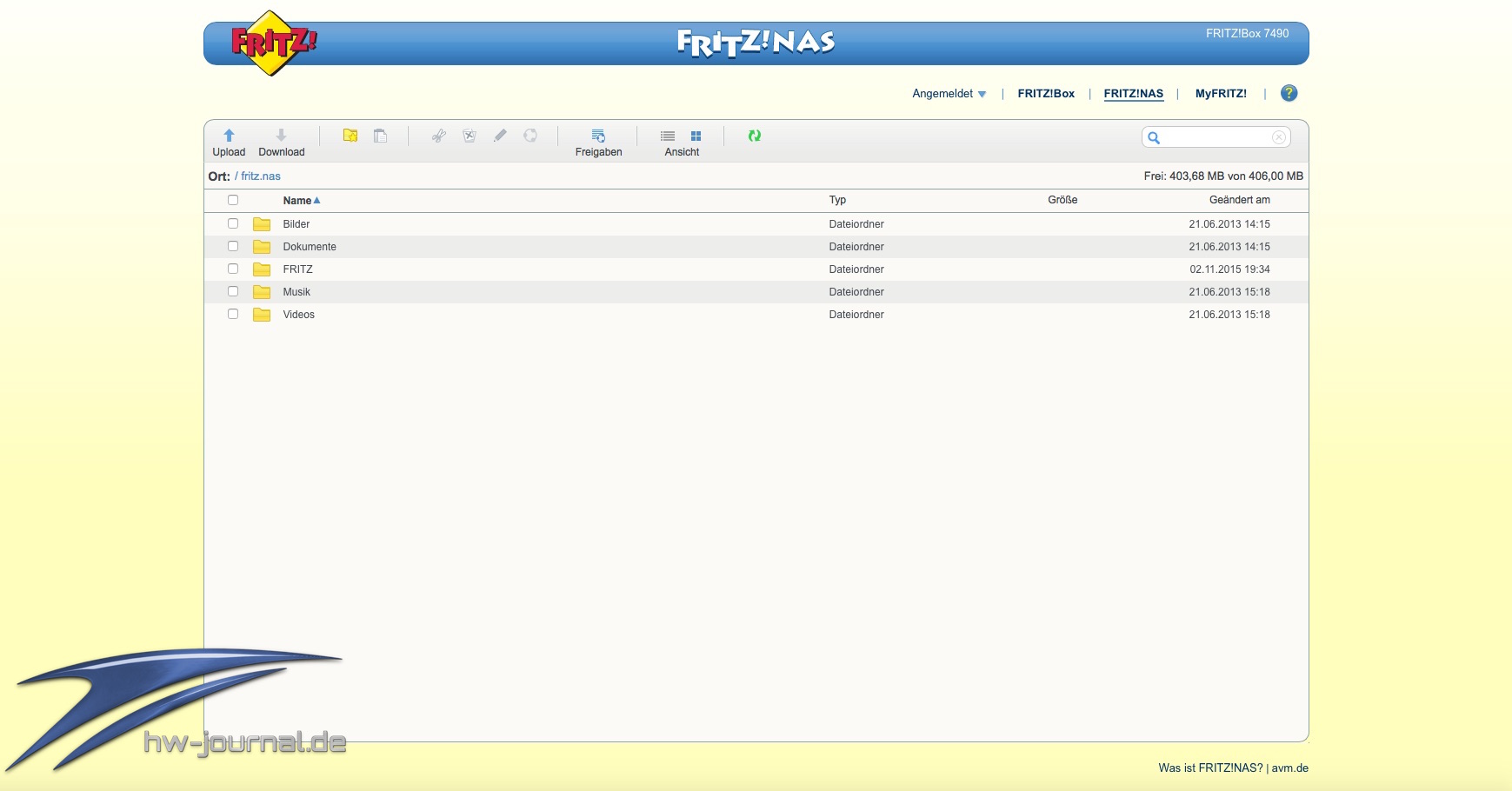
Task: Click the Dokumente folder icon
Action: click(262, 247)
